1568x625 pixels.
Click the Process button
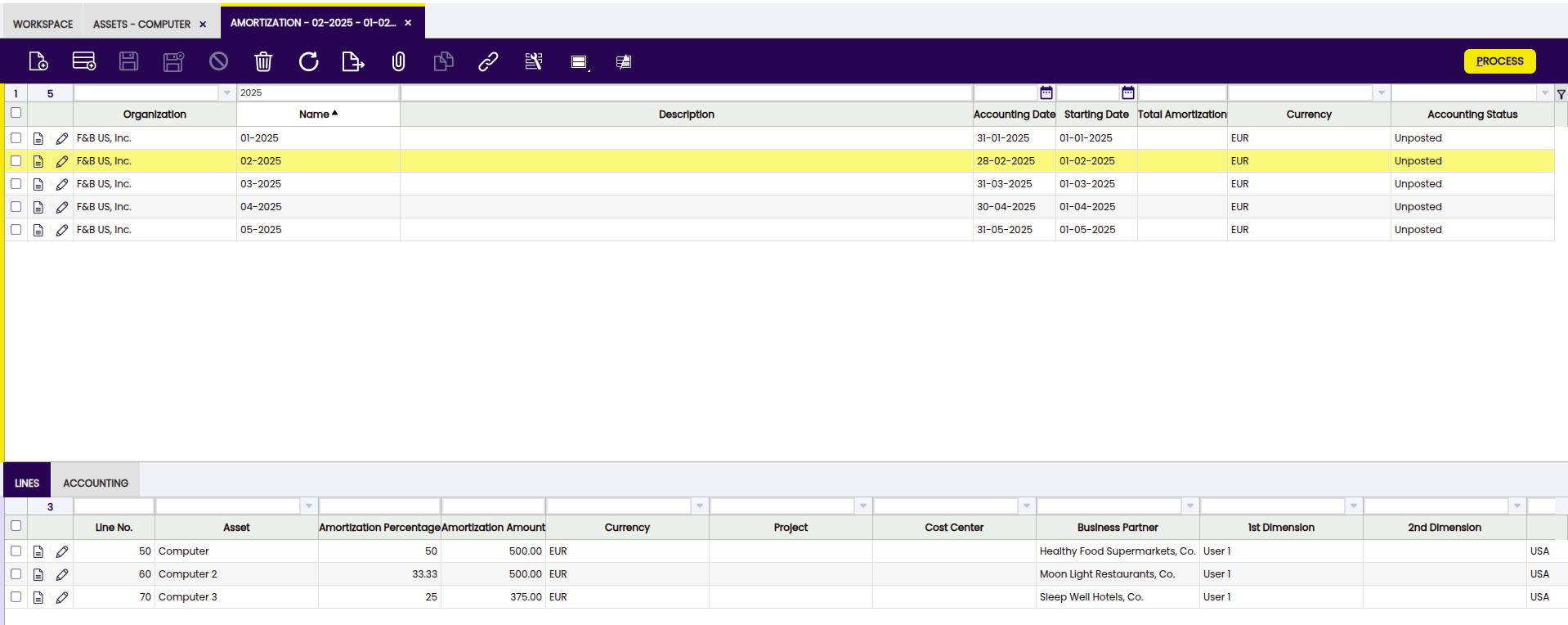[x=1499, y=61]
